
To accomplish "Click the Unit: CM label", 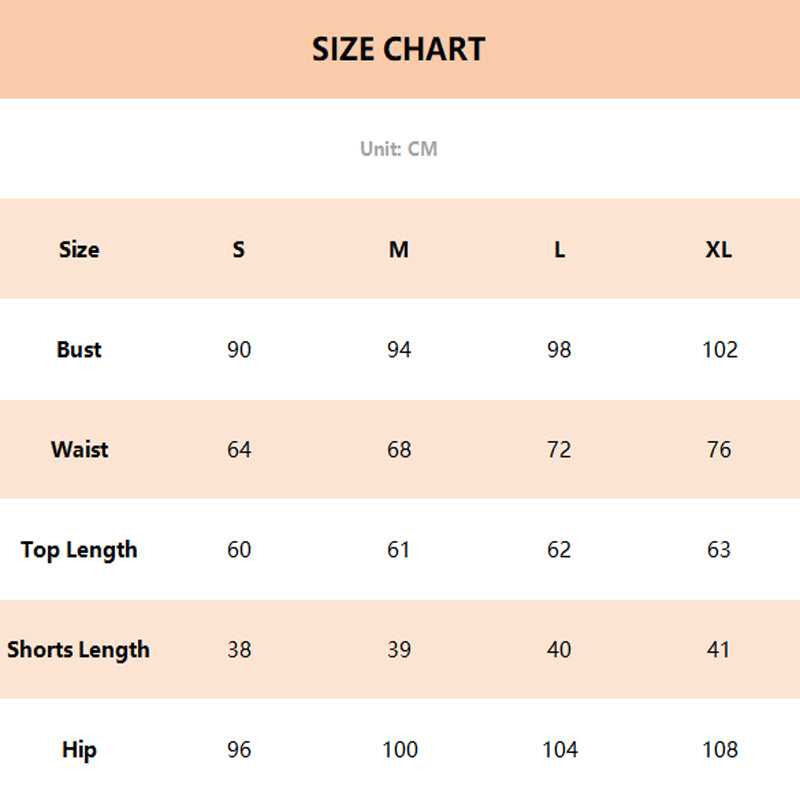I will point(399,149).
